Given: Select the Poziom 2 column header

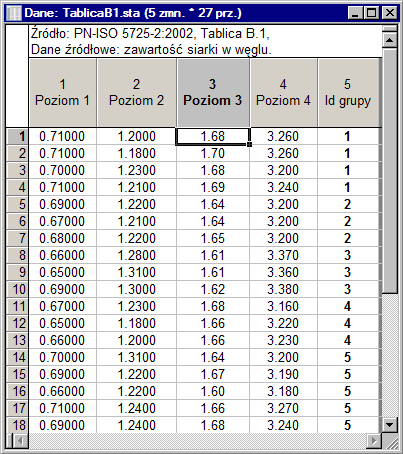Looking at the screenshot, I should point(136,92).
